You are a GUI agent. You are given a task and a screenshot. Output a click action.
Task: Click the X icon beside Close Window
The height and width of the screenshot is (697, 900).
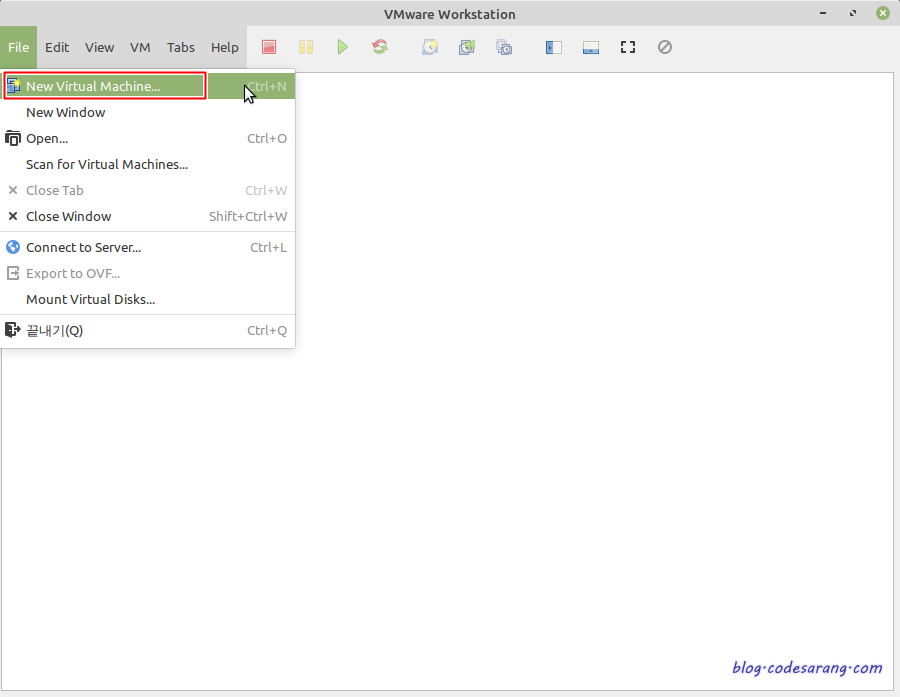13,216
